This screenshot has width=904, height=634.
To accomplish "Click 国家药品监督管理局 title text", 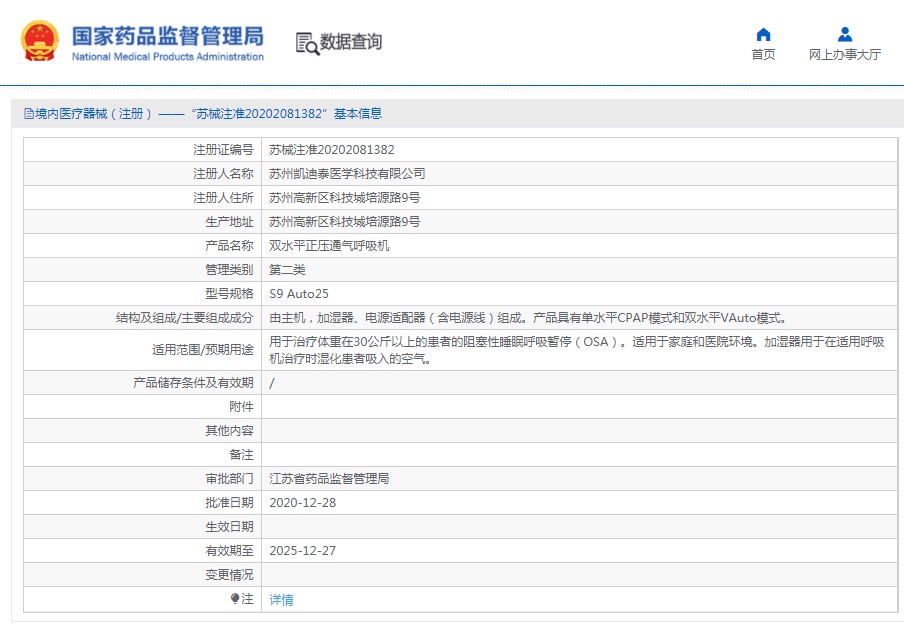I will pyautogui.click(x=168, y=36).
